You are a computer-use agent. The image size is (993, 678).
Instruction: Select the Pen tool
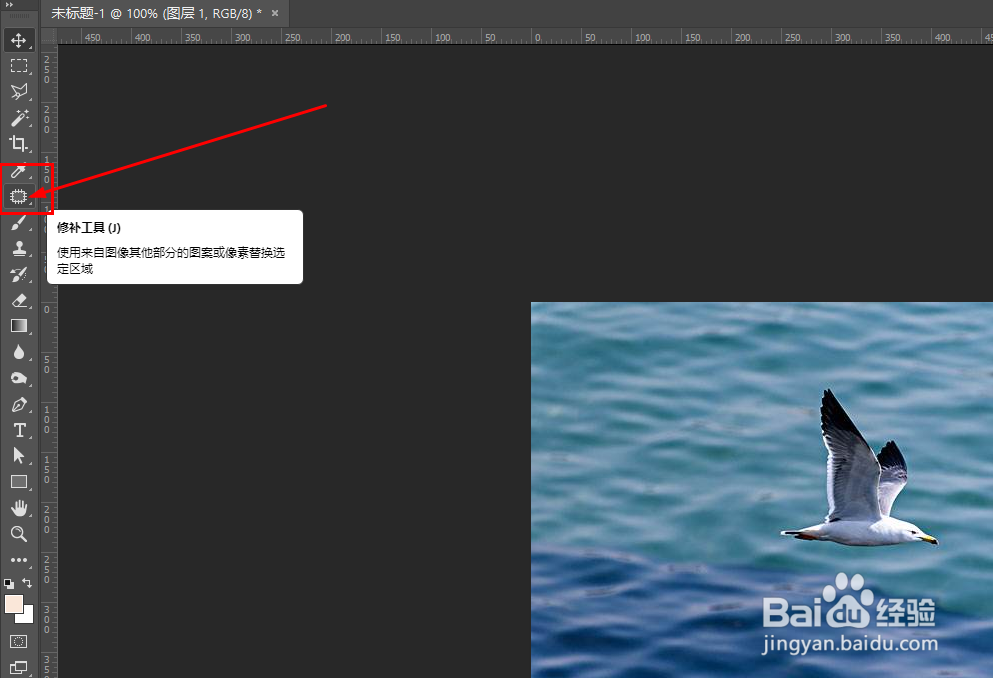tap(20, 405)
